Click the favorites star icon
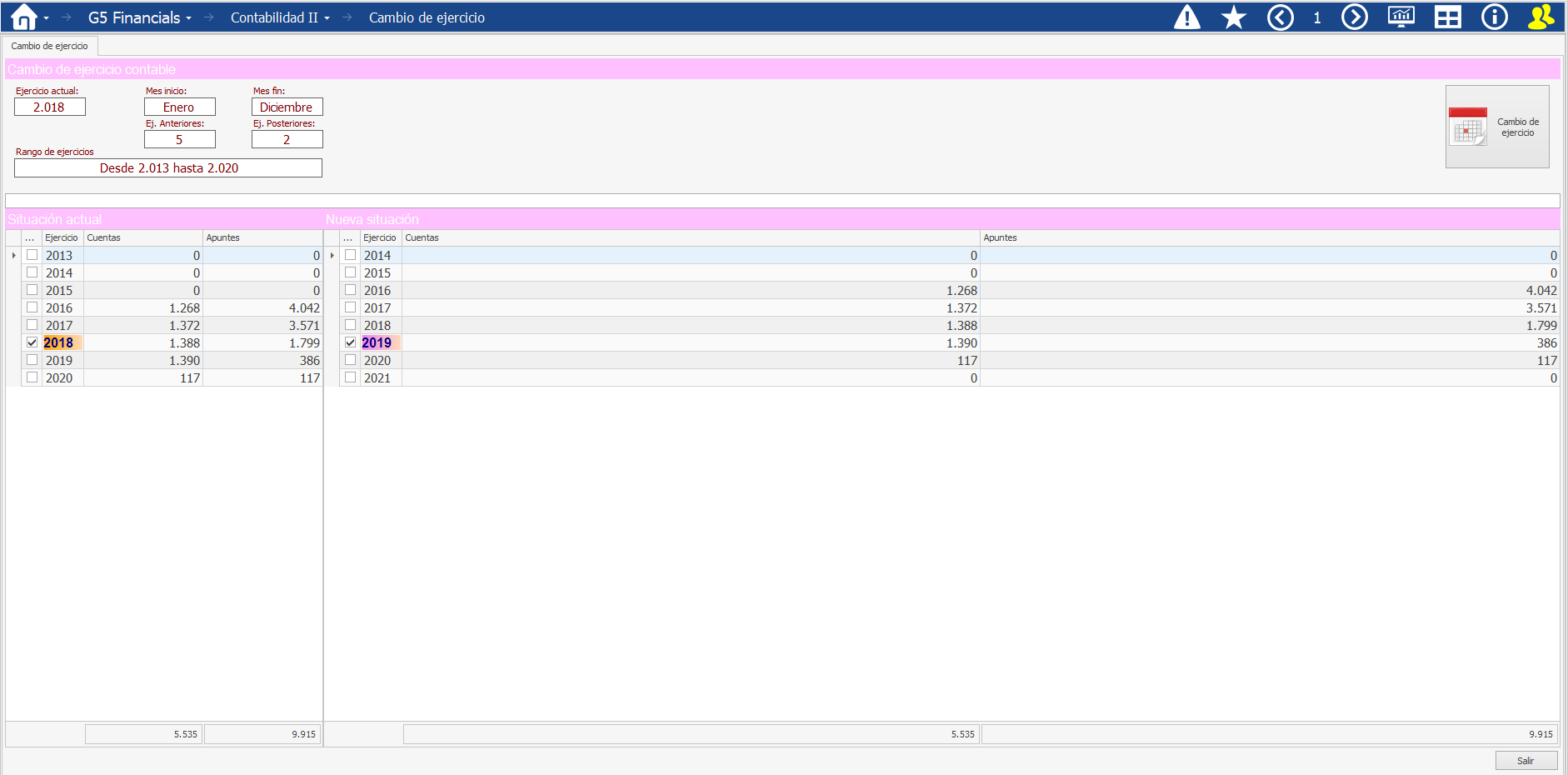 coord(1233,17)
